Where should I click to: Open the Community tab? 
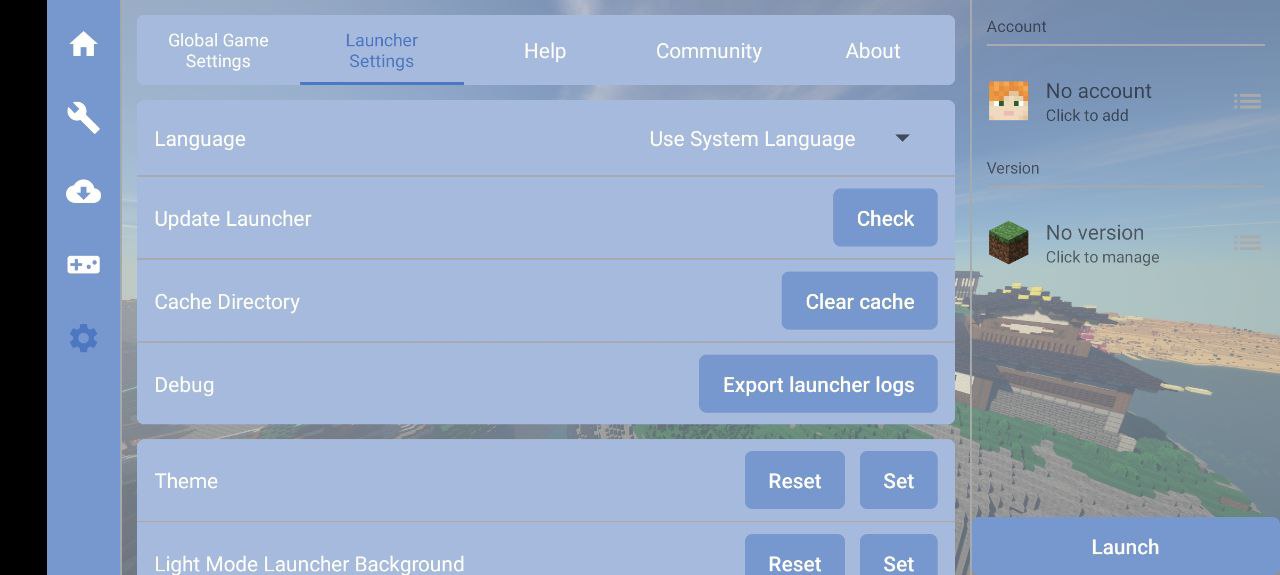coord(709,51)
